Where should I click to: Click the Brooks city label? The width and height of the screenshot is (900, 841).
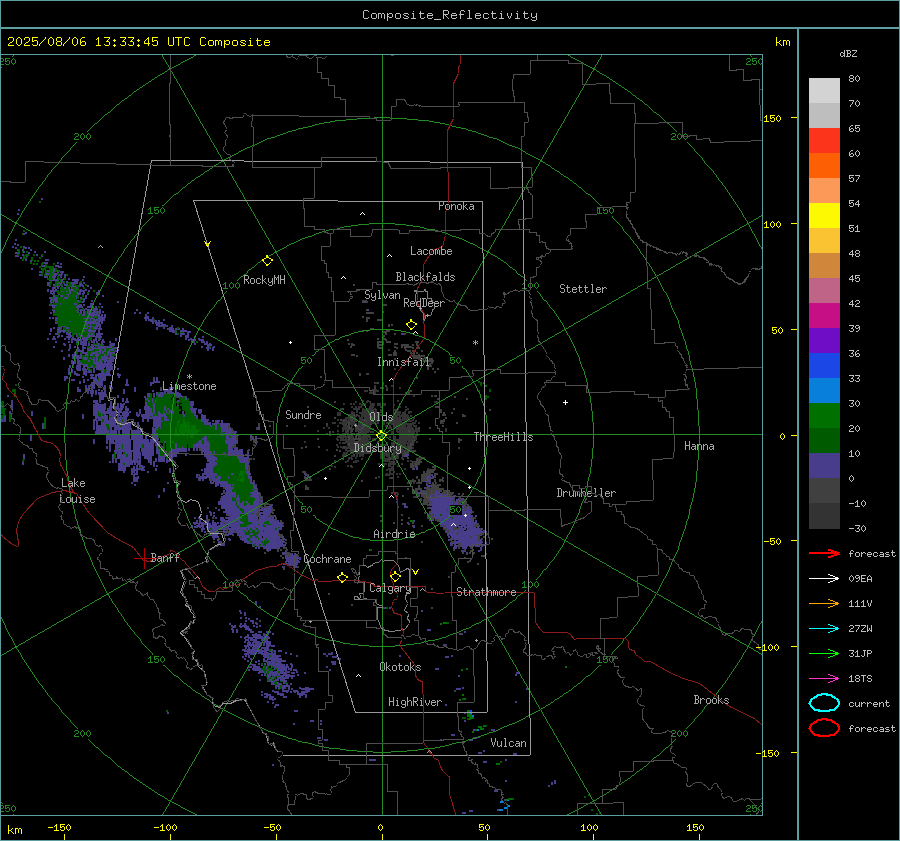tap(711, 700)
